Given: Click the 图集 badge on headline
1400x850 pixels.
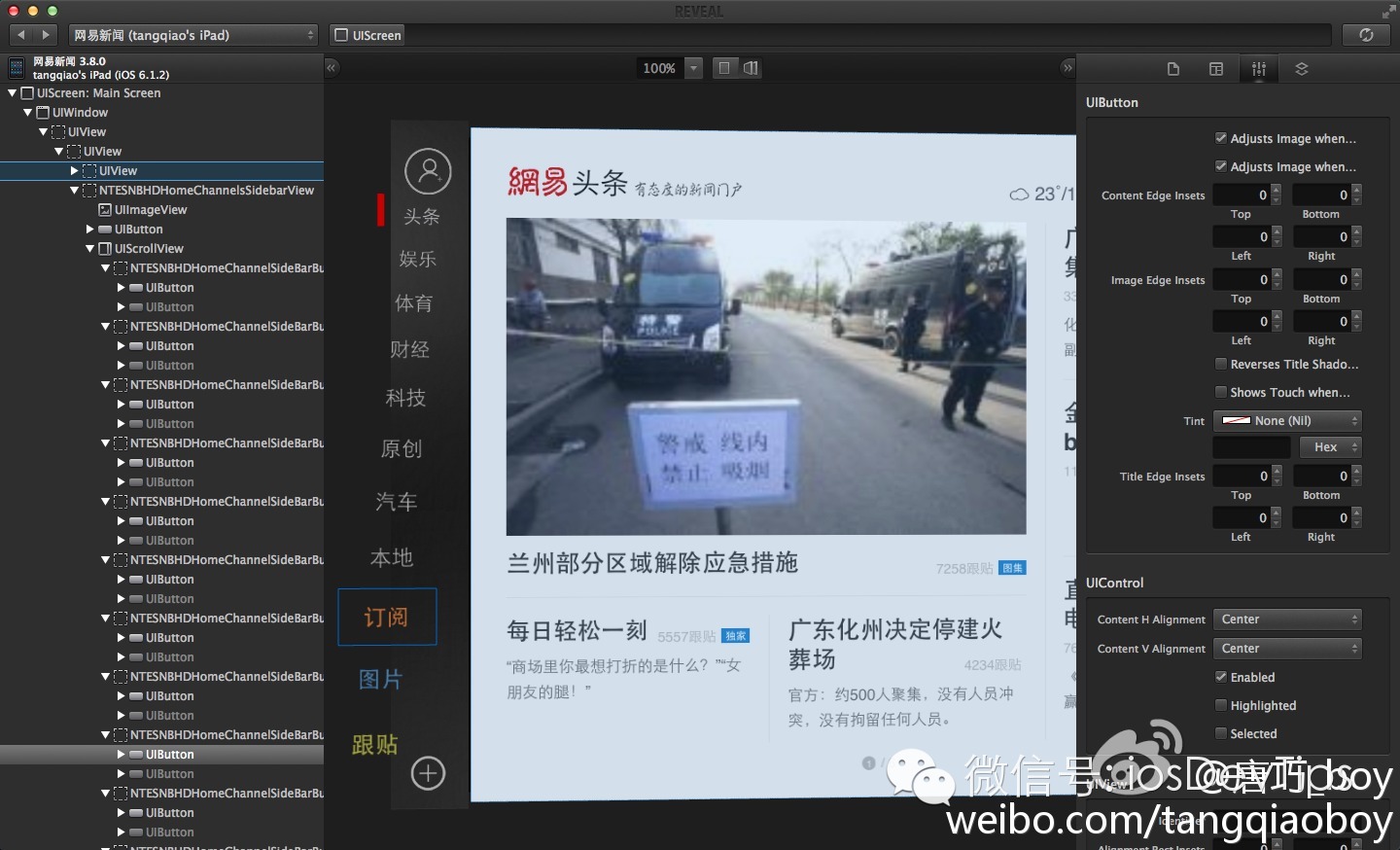Looking at the screenshot, I should tap(1013, 568).
